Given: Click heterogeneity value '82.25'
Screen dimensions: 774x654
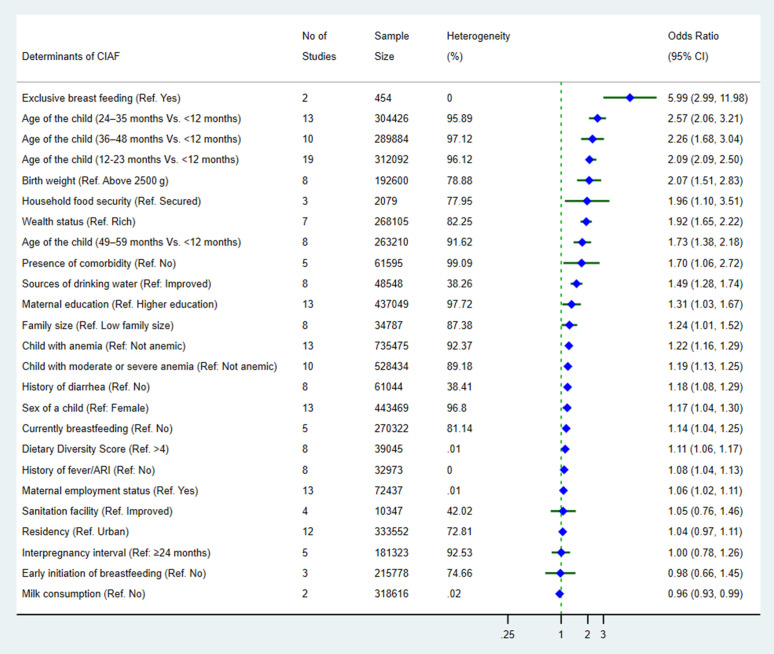Looking at the screenshot, I should click(460, 222).
